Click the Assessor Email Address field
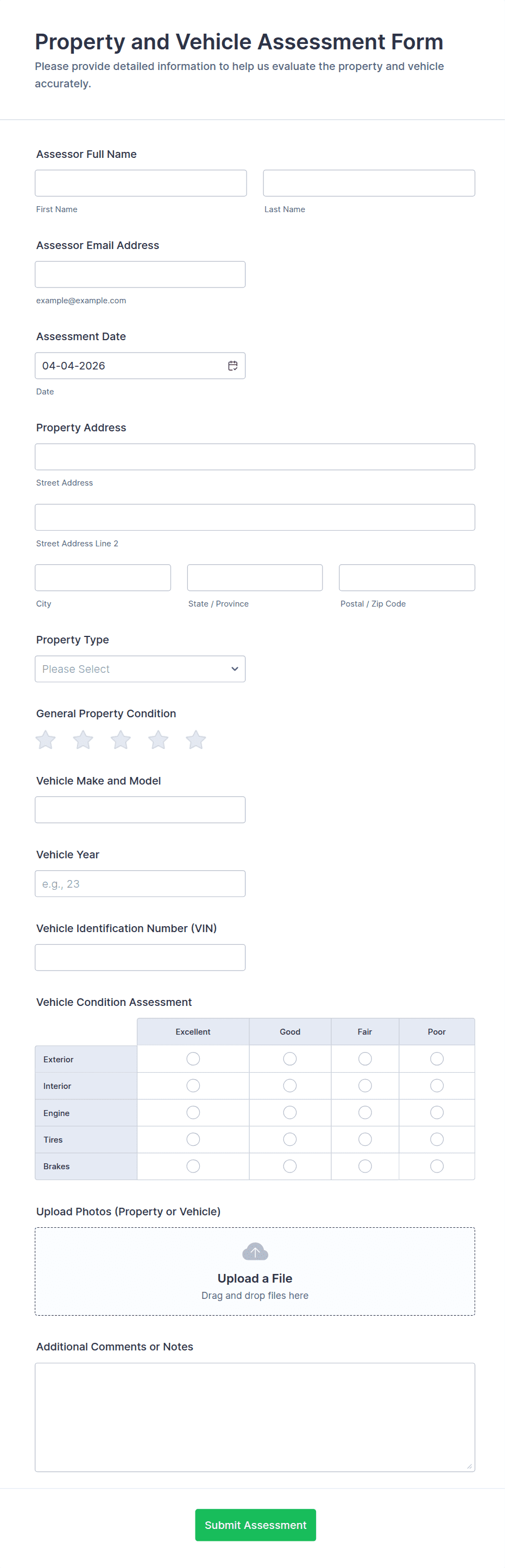The image size is (505, 1568). (140, 275)
